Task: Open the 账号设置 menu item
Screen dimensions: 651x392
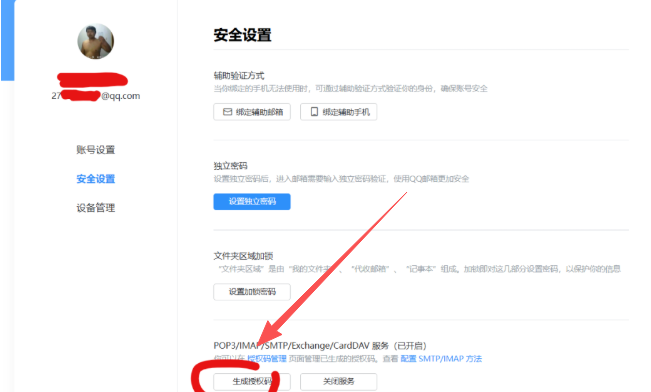Action: click(x=95, y=149)
